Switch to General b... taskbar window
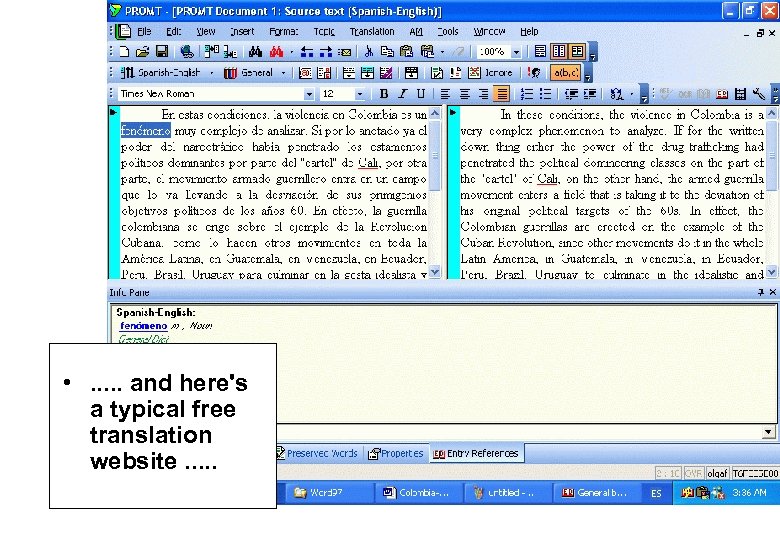This screenshot has height=540, width=780. tap(595, 493)
